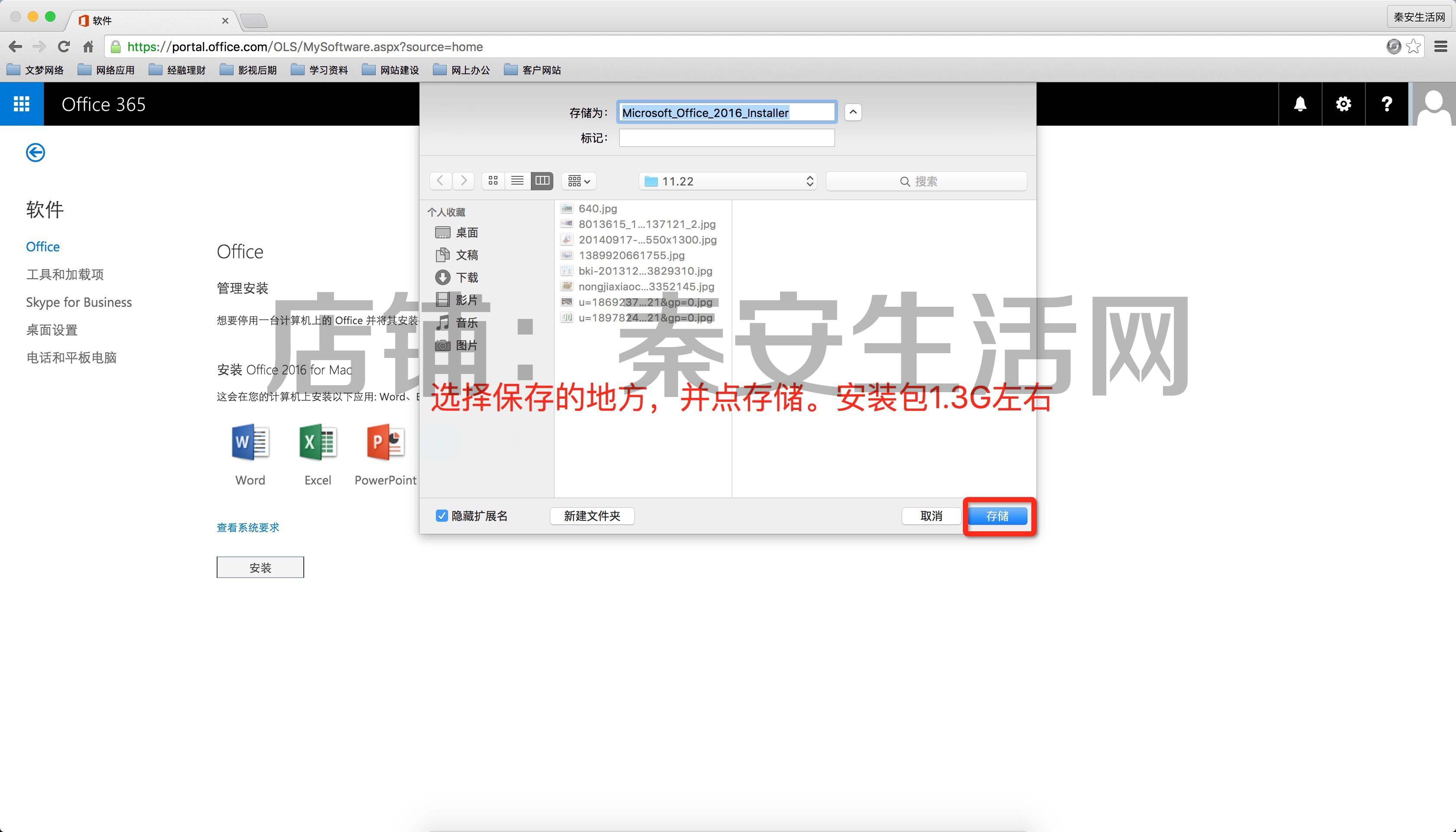Navigate forward in the save dialog

[x=464, y=181]
